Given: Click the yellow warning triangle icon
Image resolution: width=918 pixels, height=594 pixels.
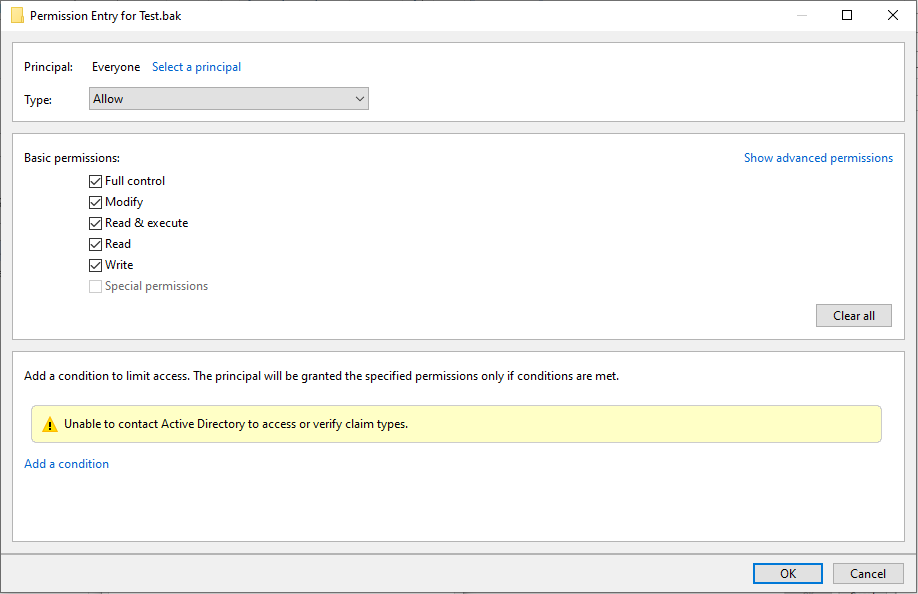Looking at the screenshot, I should (x=50, y=424).
